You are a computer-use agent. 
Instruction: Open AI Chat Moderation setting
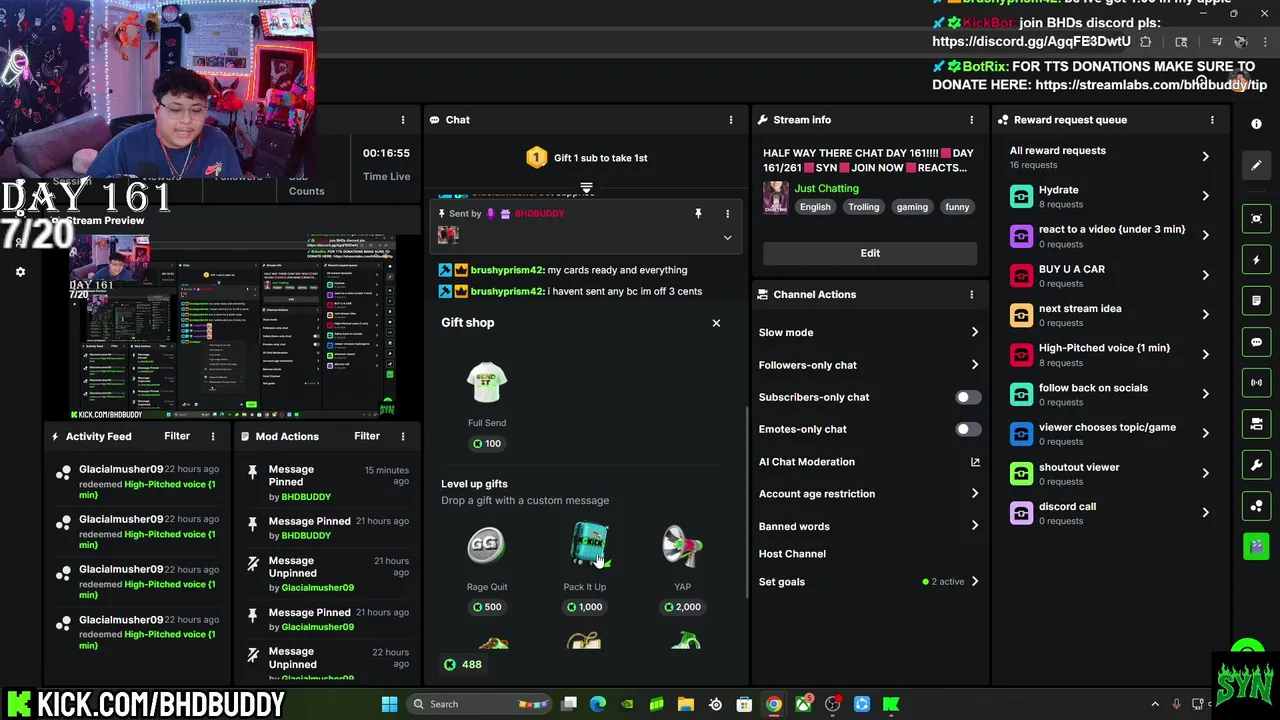pos(868,462)
